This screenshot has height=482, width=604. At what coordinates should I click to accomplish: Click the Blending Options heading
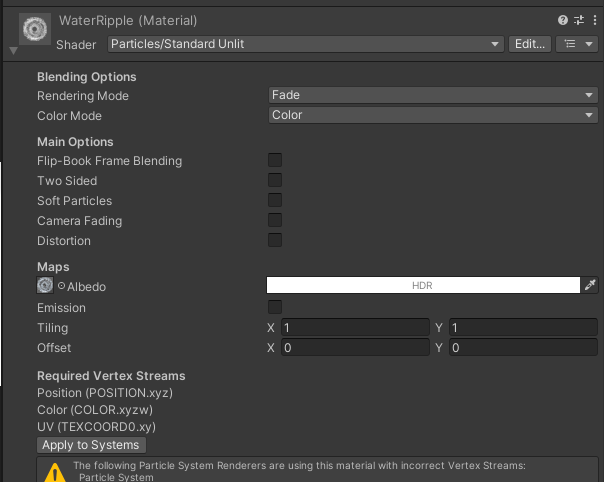point(87,77)
